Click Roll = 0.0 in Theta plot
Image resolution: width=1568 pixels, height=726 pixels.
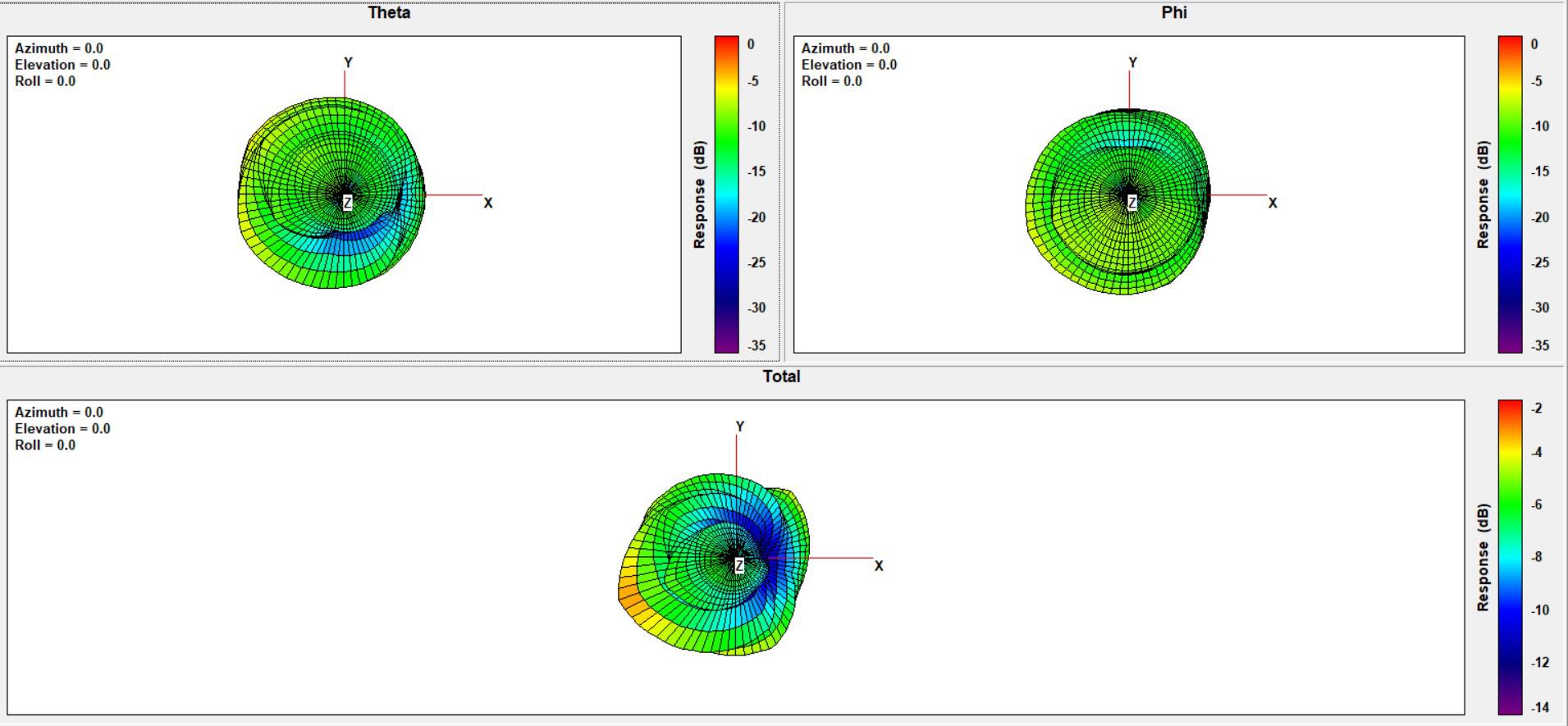pyautogui.click(x=45, y=81)
